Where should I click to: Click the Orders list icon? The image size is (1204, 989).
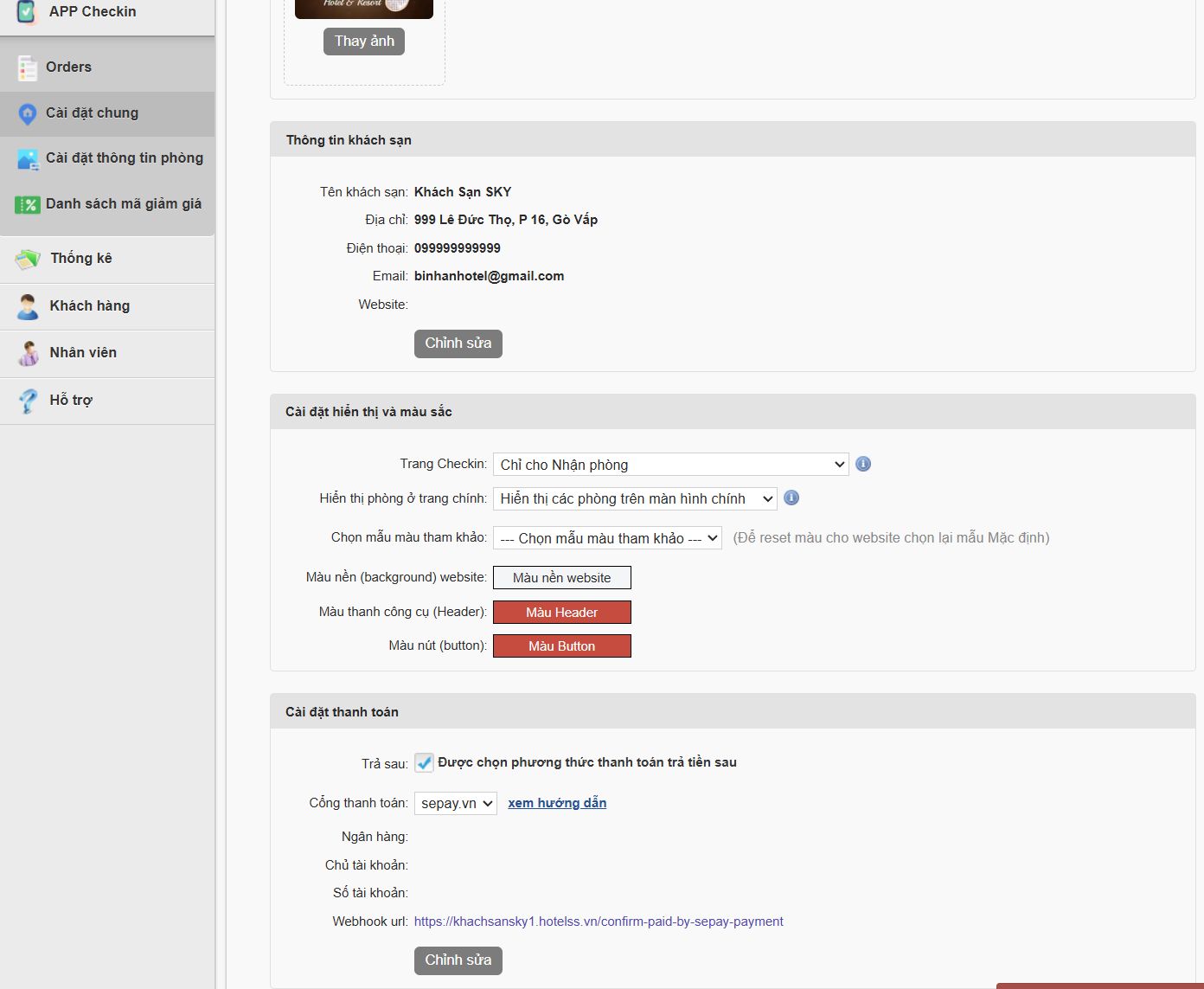point(27,67)
